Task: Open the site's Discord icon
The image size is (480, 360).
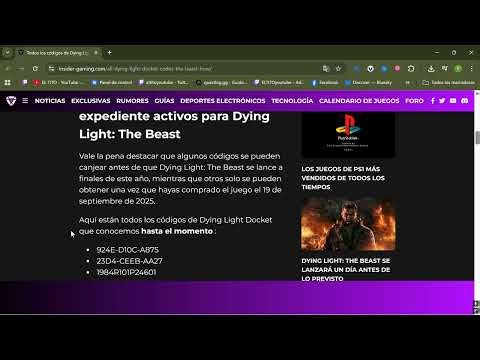Action: click(x=465, y=101)
